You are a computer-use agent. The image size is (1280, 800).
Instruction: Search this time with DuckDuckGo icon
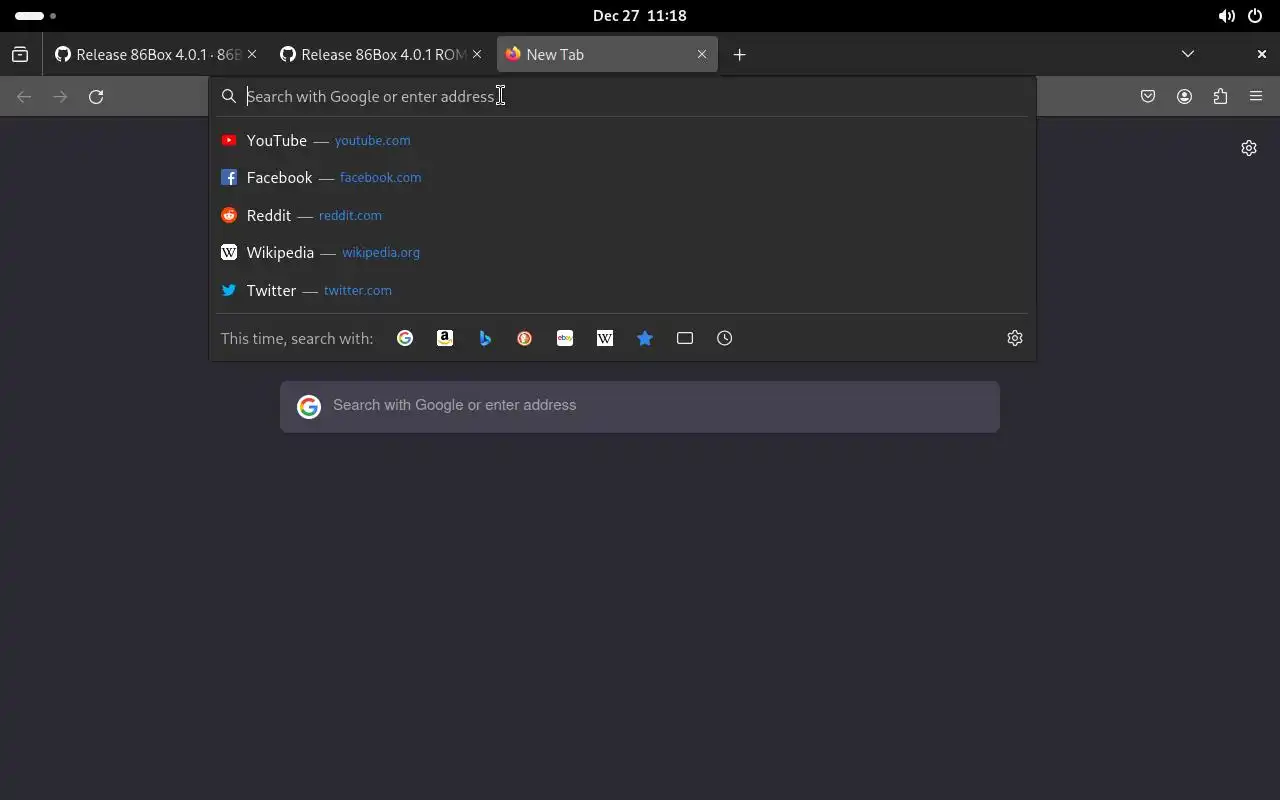pyautogui.click(x=525, y=338)
